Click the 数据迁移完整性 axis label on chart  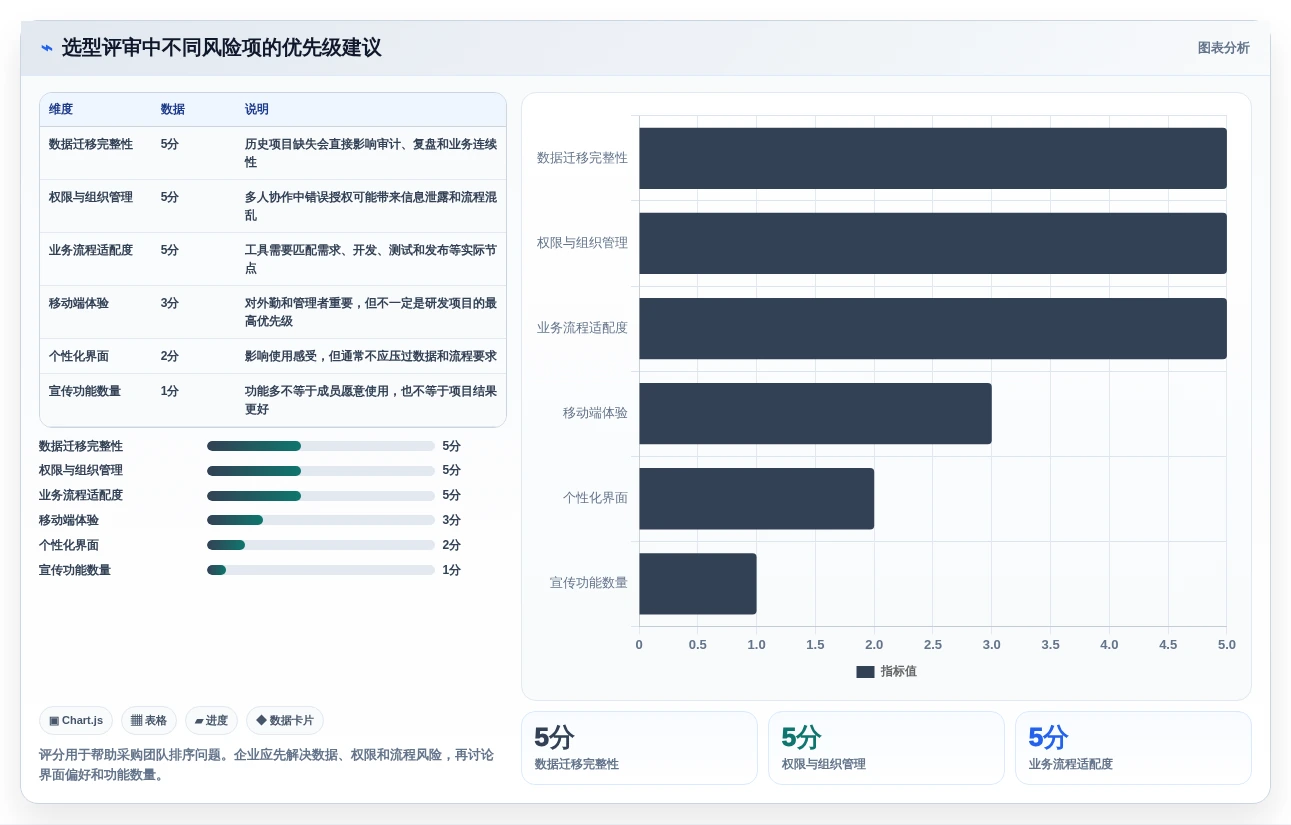click(582, 158)
